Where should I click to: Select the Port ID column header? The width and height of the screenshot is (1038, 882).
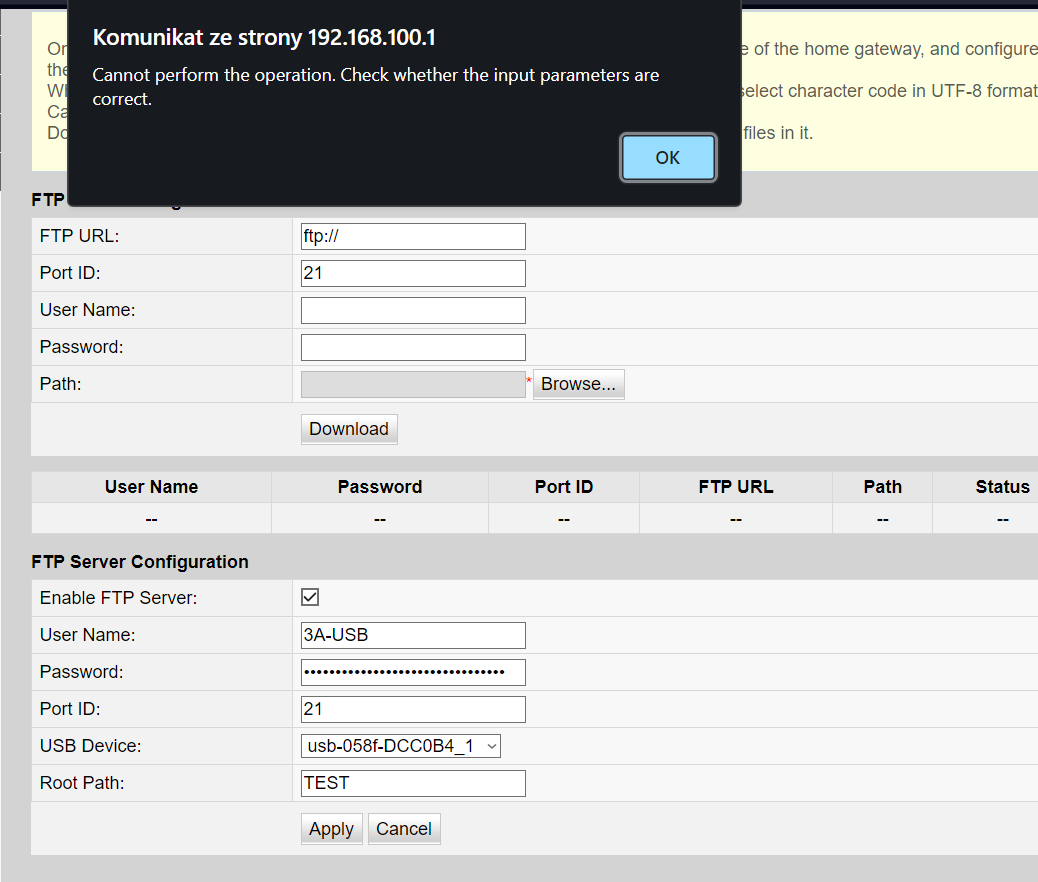tap(564, 487)
